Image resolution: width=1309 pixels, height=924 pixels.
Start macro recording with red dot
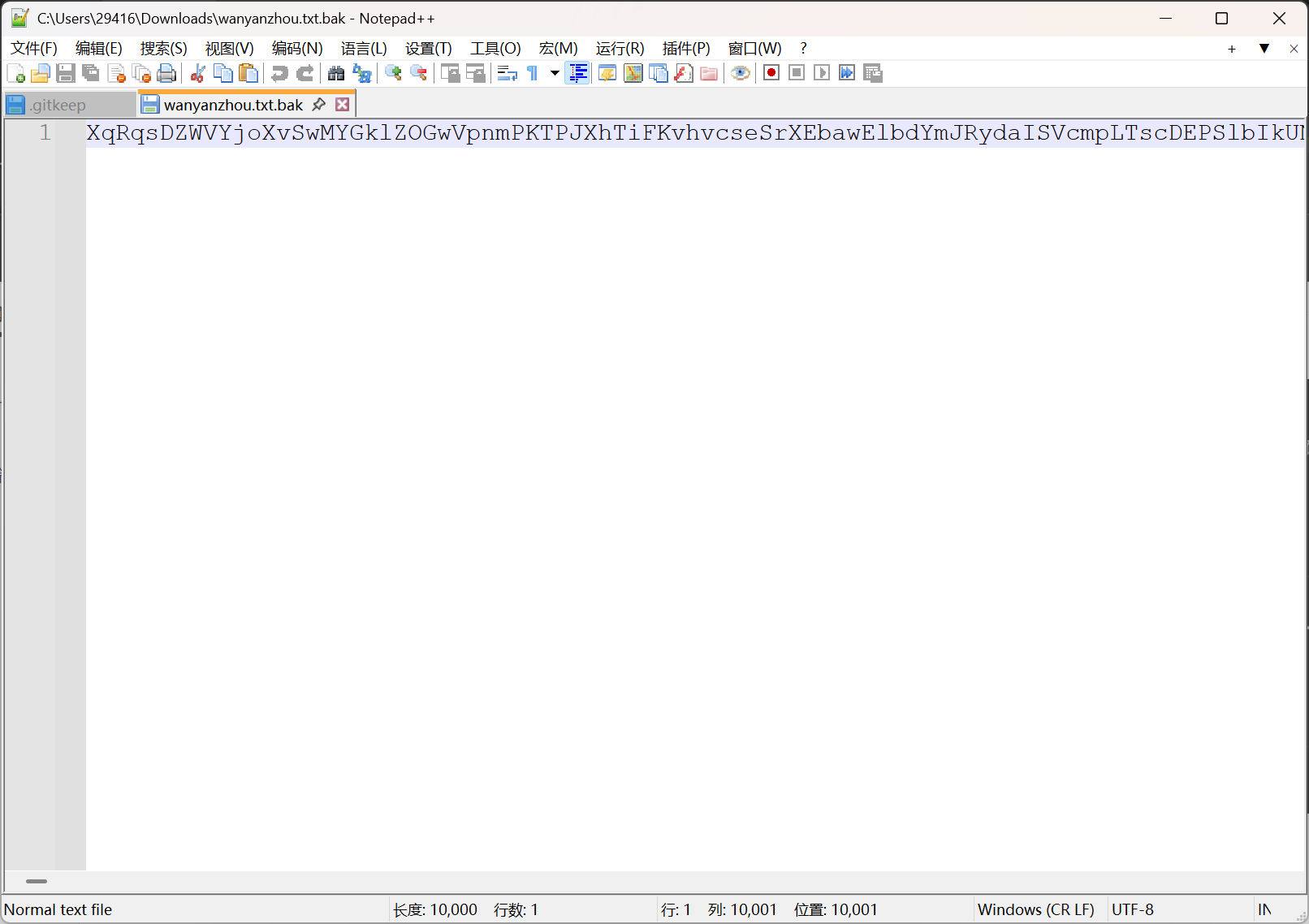(771, 74)
